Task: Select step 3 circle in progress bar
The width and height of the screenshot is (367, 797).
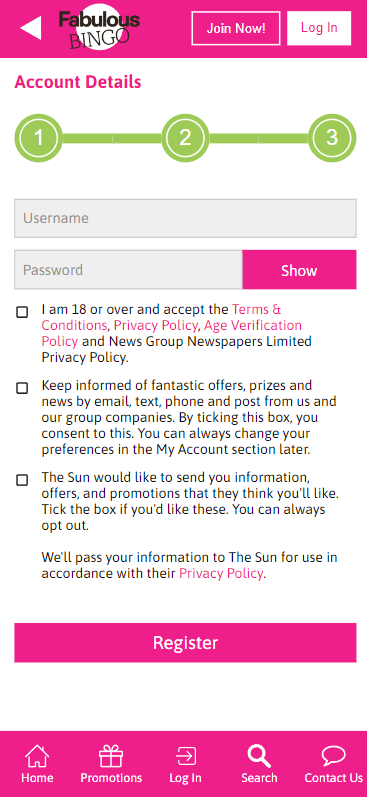Action: click(332, 138)
